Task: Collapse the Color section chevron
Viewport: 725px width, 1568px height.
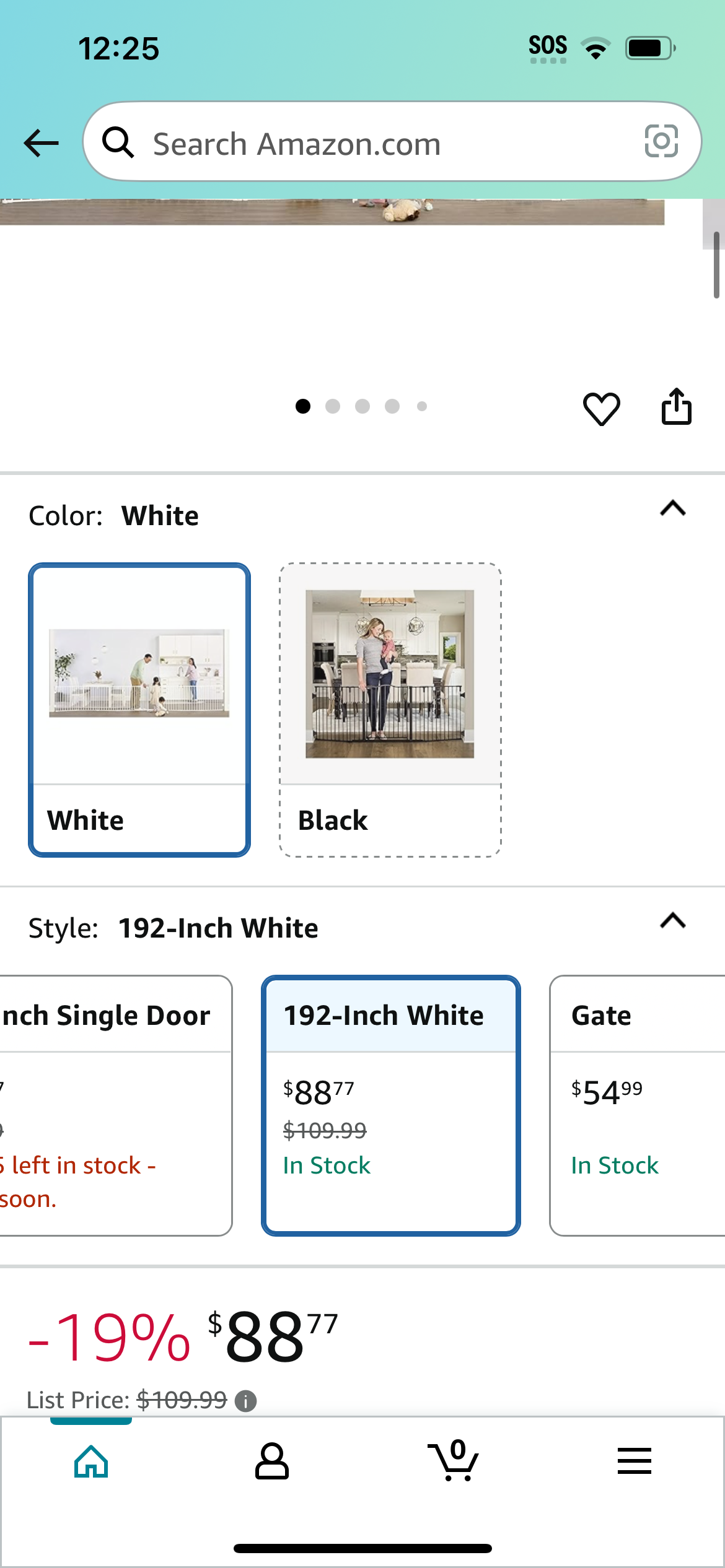Action: pos(673,508)
